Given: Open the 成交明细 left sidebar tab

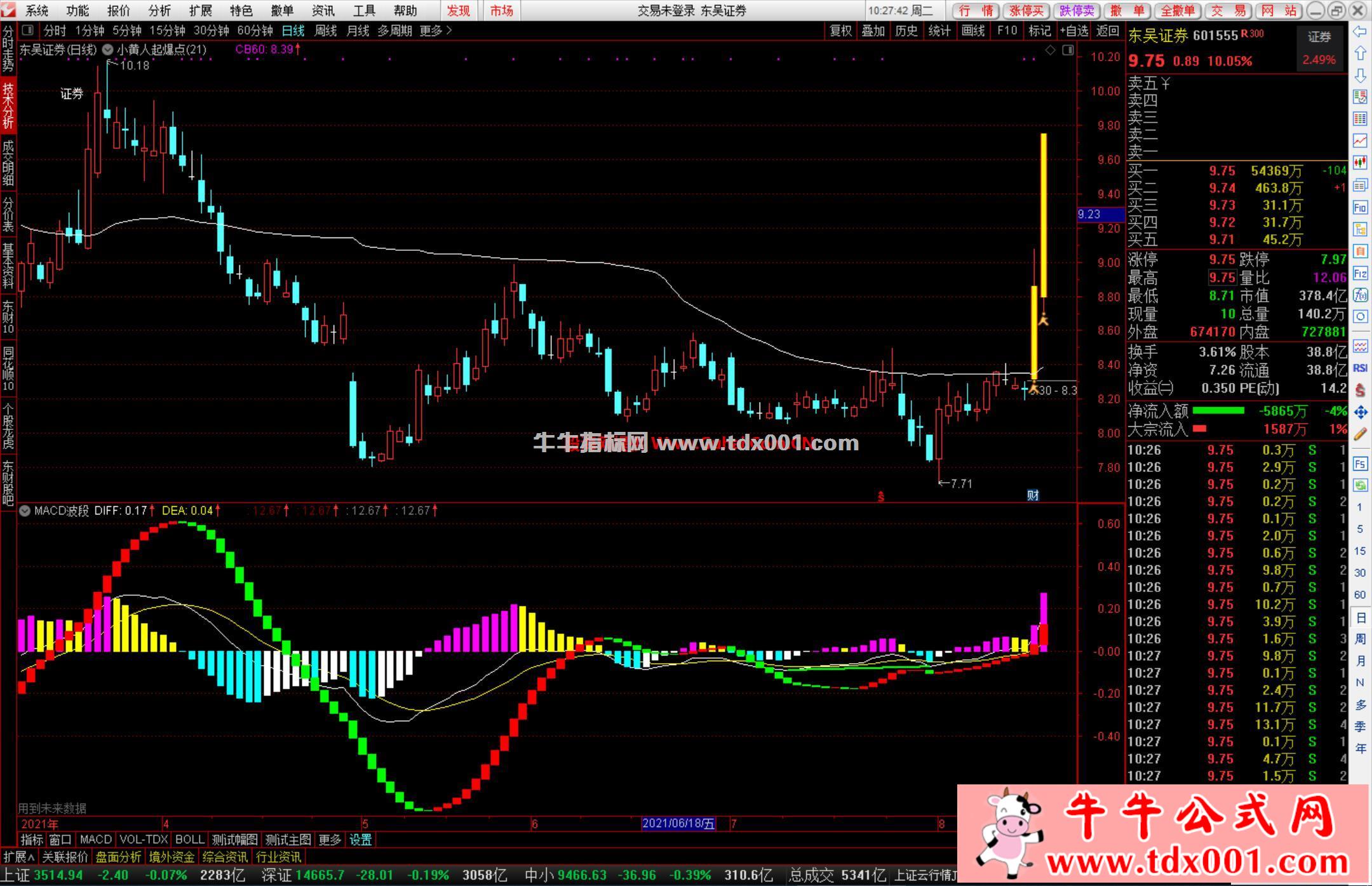Looking at the screenshot, I should coord(8,163).
